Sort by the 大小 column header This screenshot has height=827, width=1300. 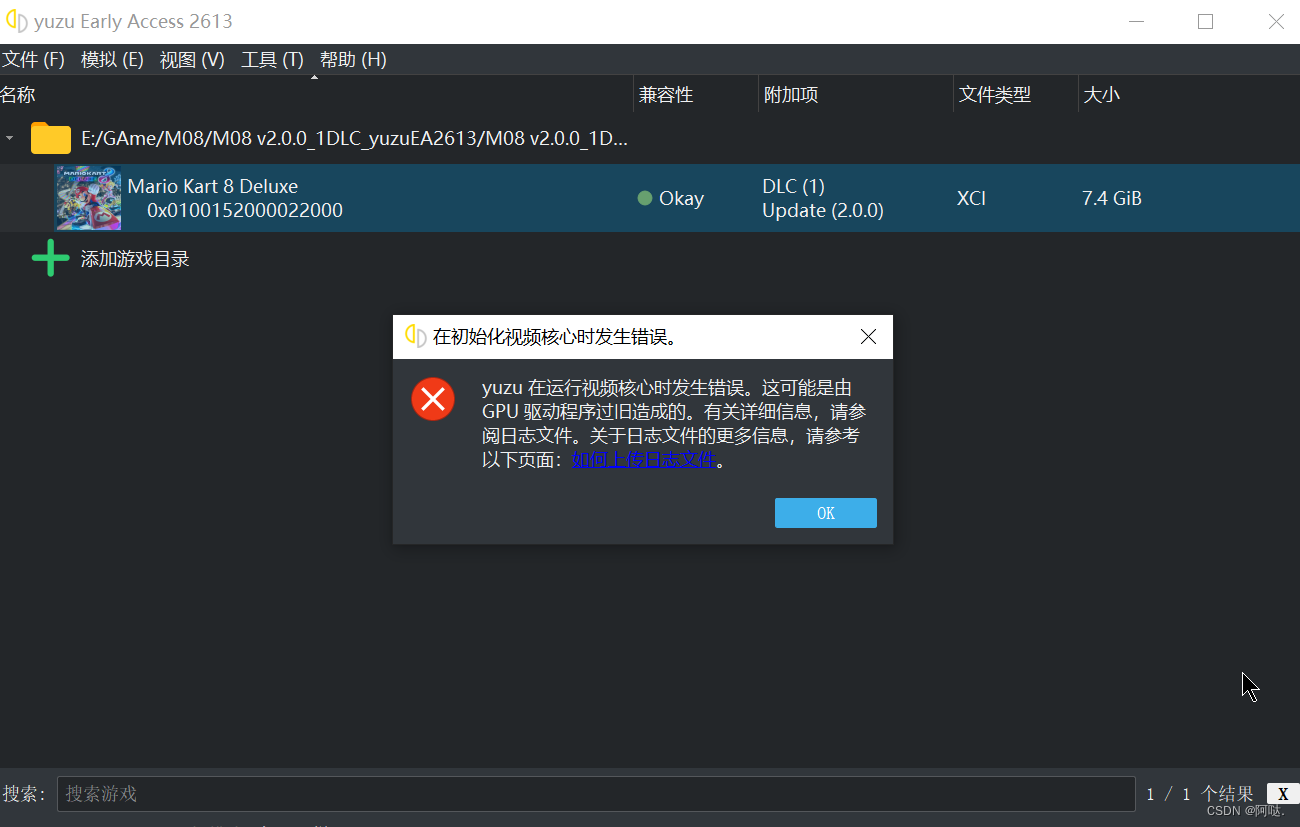point(1102,95)
